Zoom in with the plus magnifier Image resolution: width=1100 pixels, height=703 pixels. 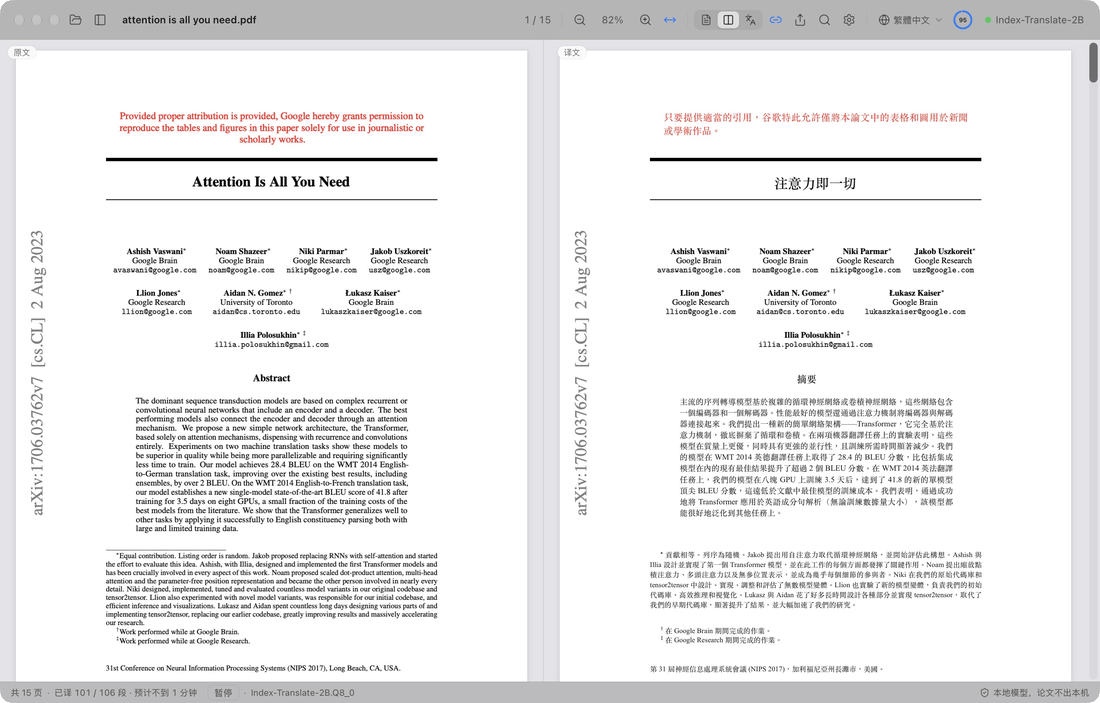point(645,20)
